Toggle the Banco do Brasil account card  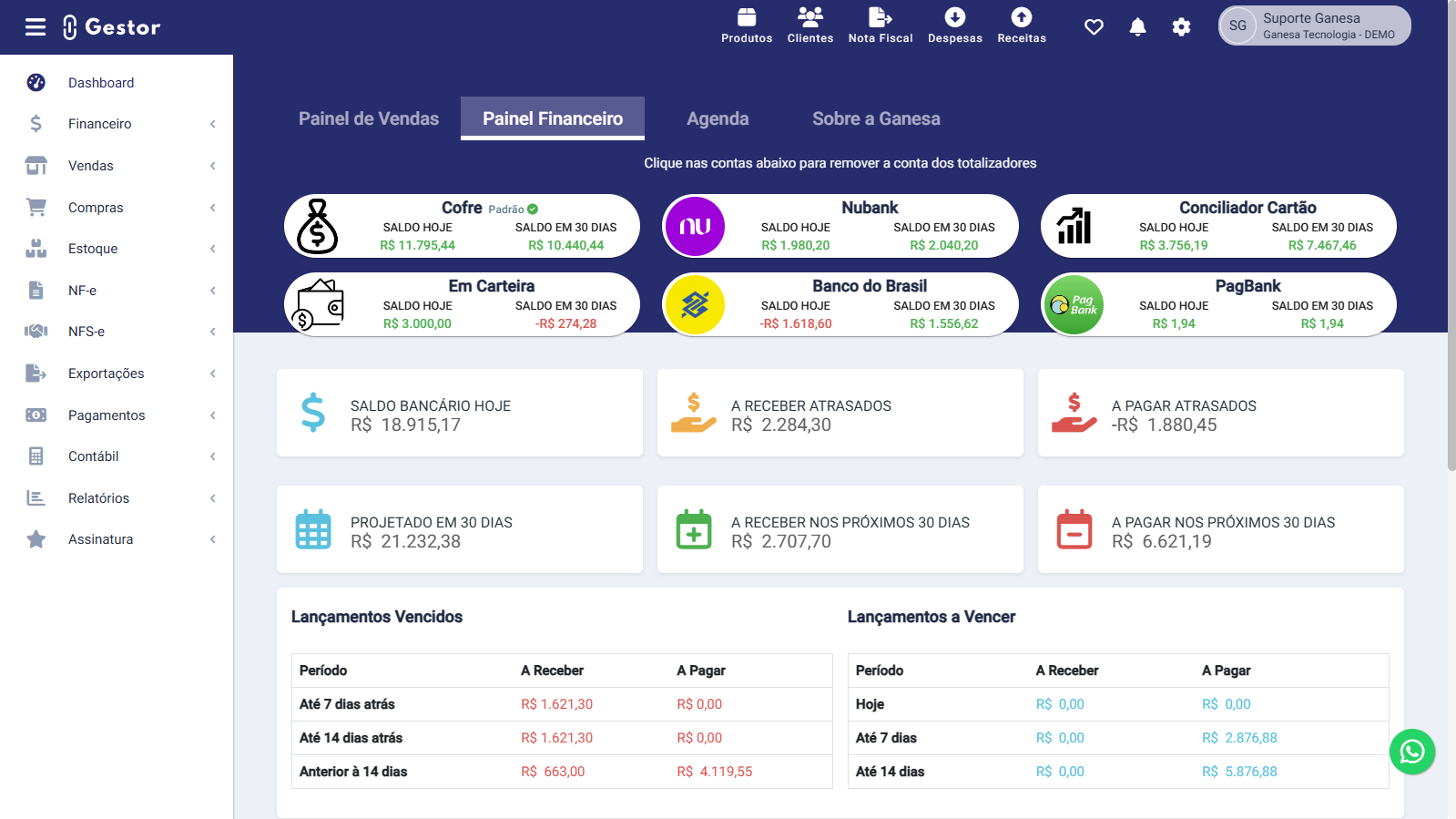[840, 304]
